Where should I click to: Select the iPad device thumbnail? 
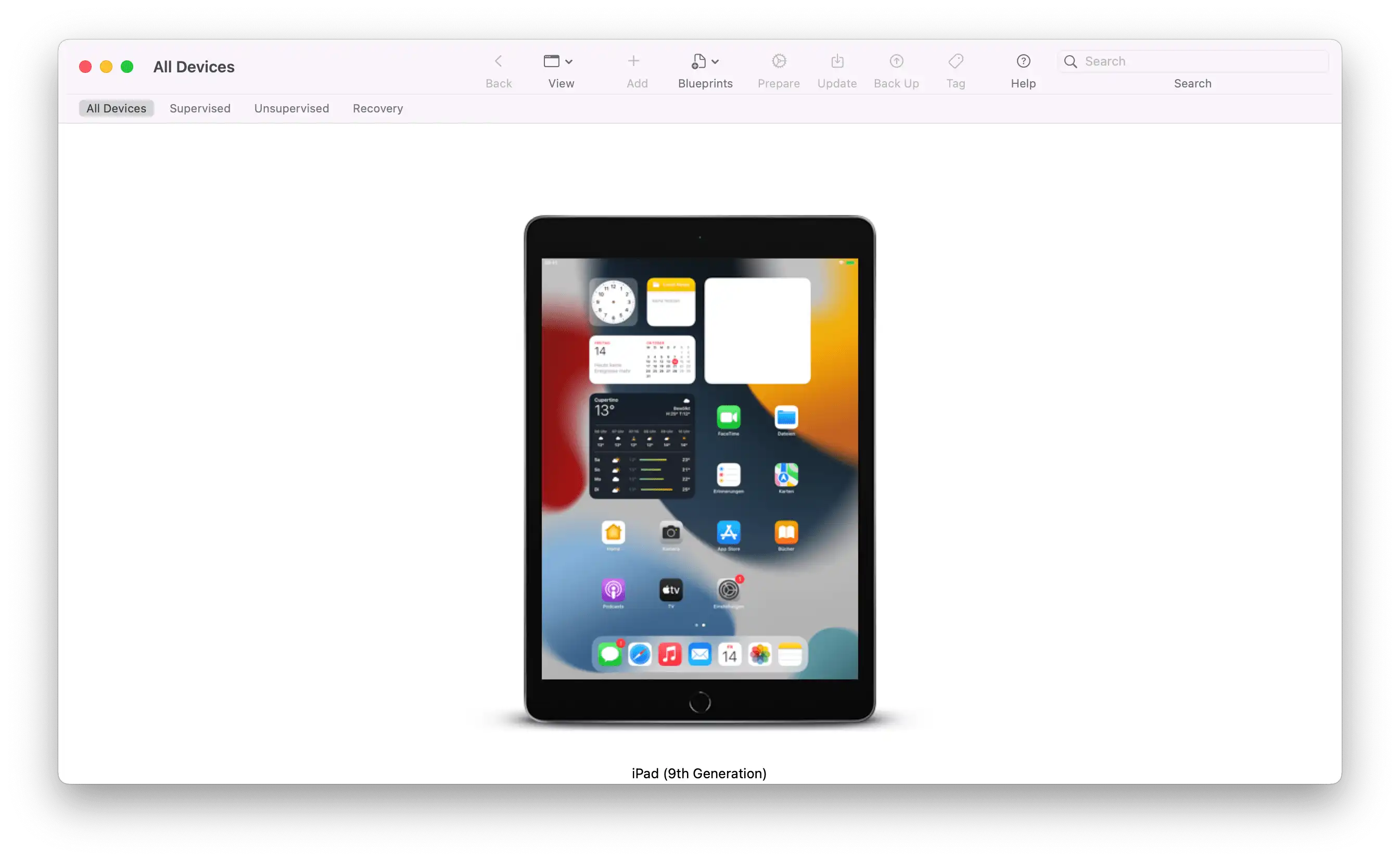click(699, 470)
